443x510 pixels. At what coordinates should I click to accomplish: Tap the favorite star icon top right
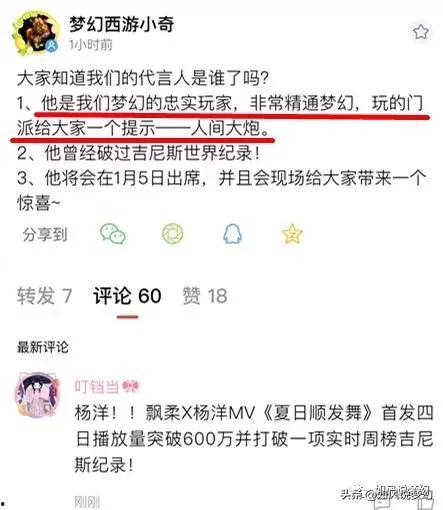point(420,32)
